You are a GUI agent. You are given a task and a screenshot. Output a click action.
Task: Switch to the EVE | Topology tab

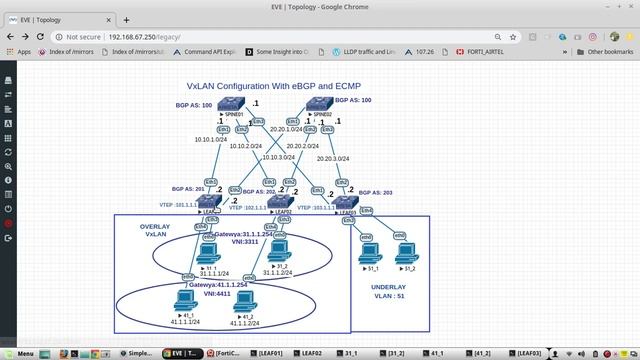[x=60, y=20]
